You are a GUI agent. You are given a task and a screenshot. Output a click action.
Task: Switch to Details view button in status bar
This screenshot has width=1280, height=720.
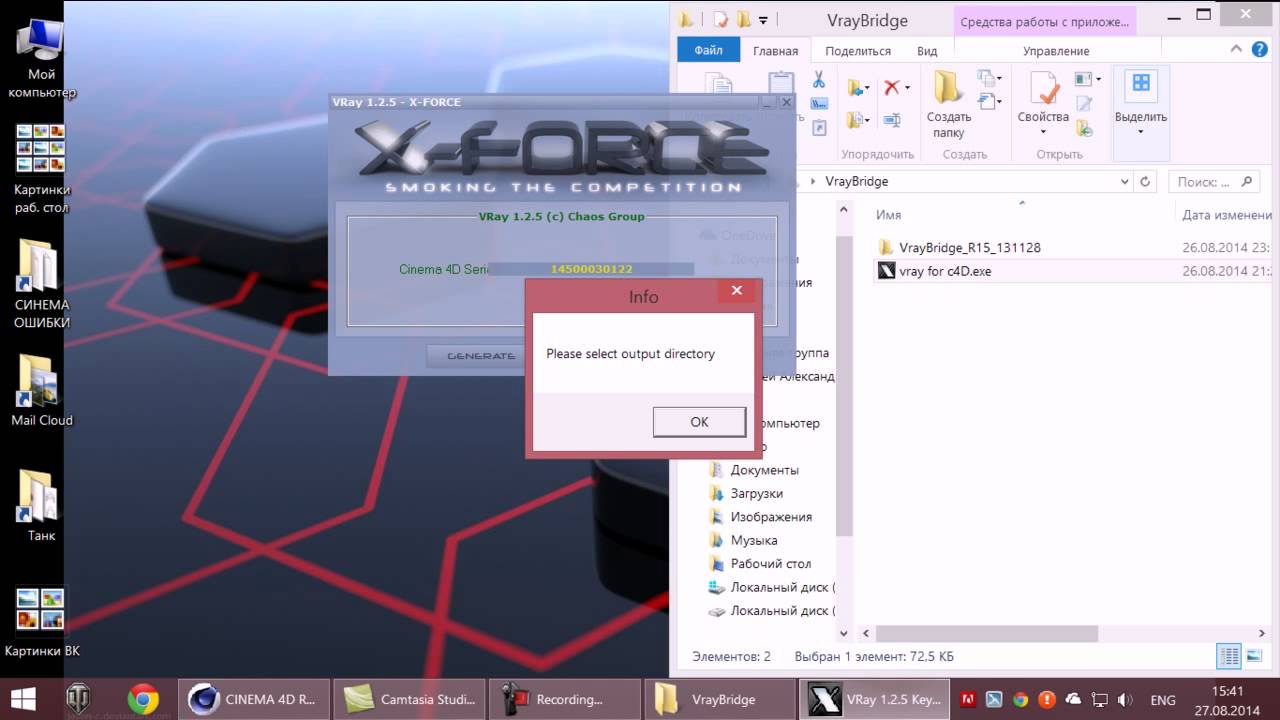click(x=1229, y=656)
